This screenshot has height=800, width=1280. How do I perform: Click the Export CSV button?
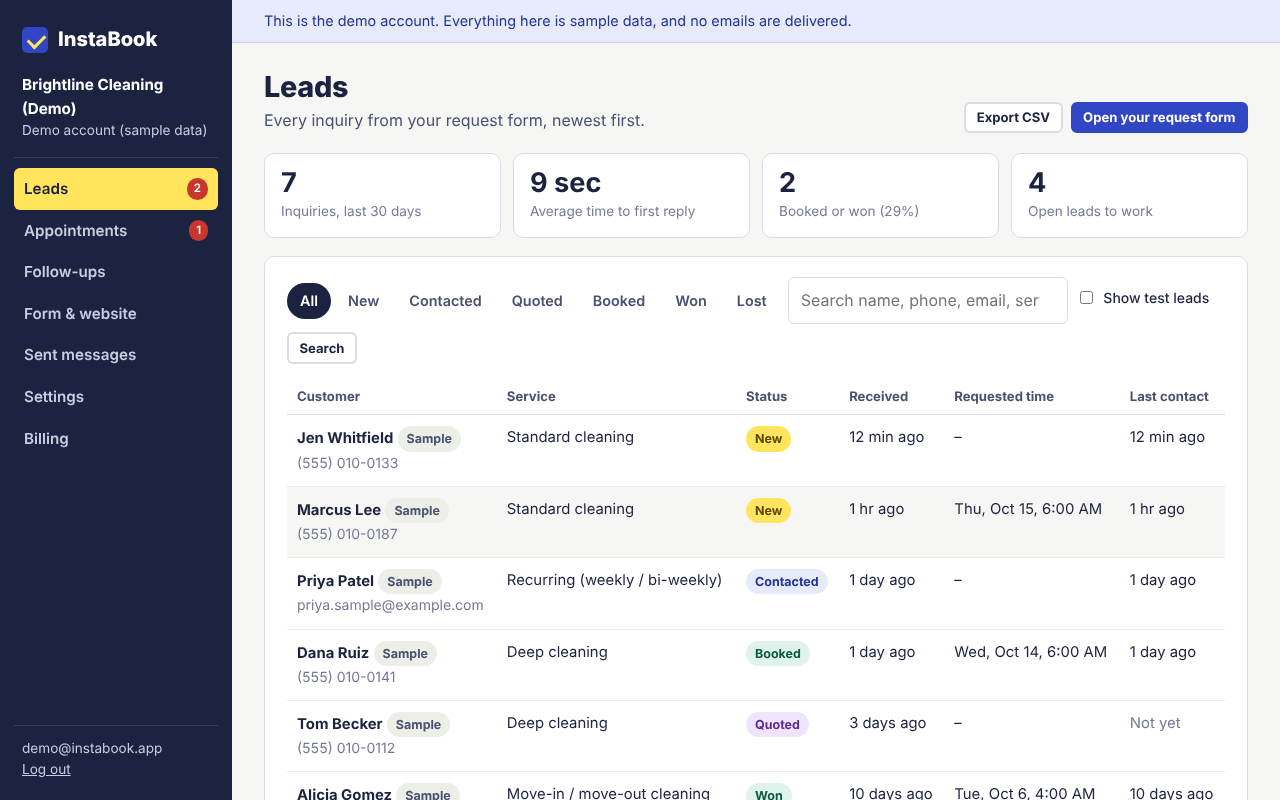pyautogui.click(x=1013, y=117)
